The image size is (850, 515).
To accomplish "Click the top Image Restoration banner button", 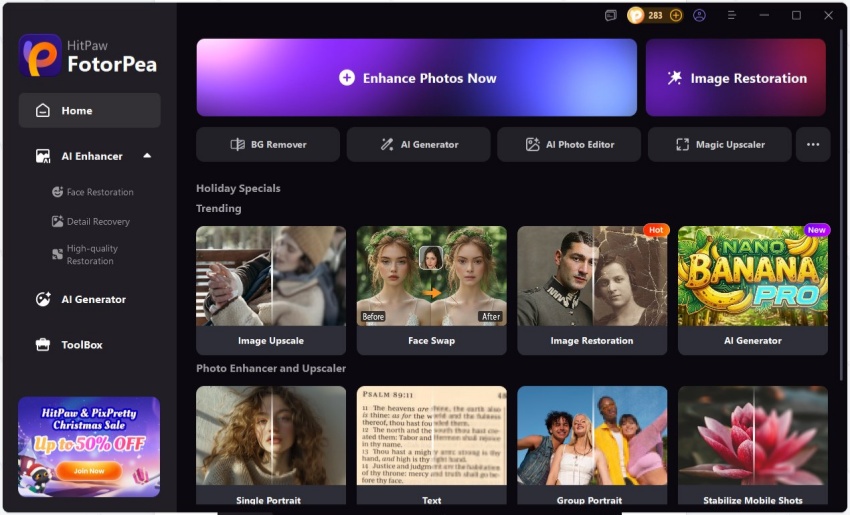I will tap(736, 78).
